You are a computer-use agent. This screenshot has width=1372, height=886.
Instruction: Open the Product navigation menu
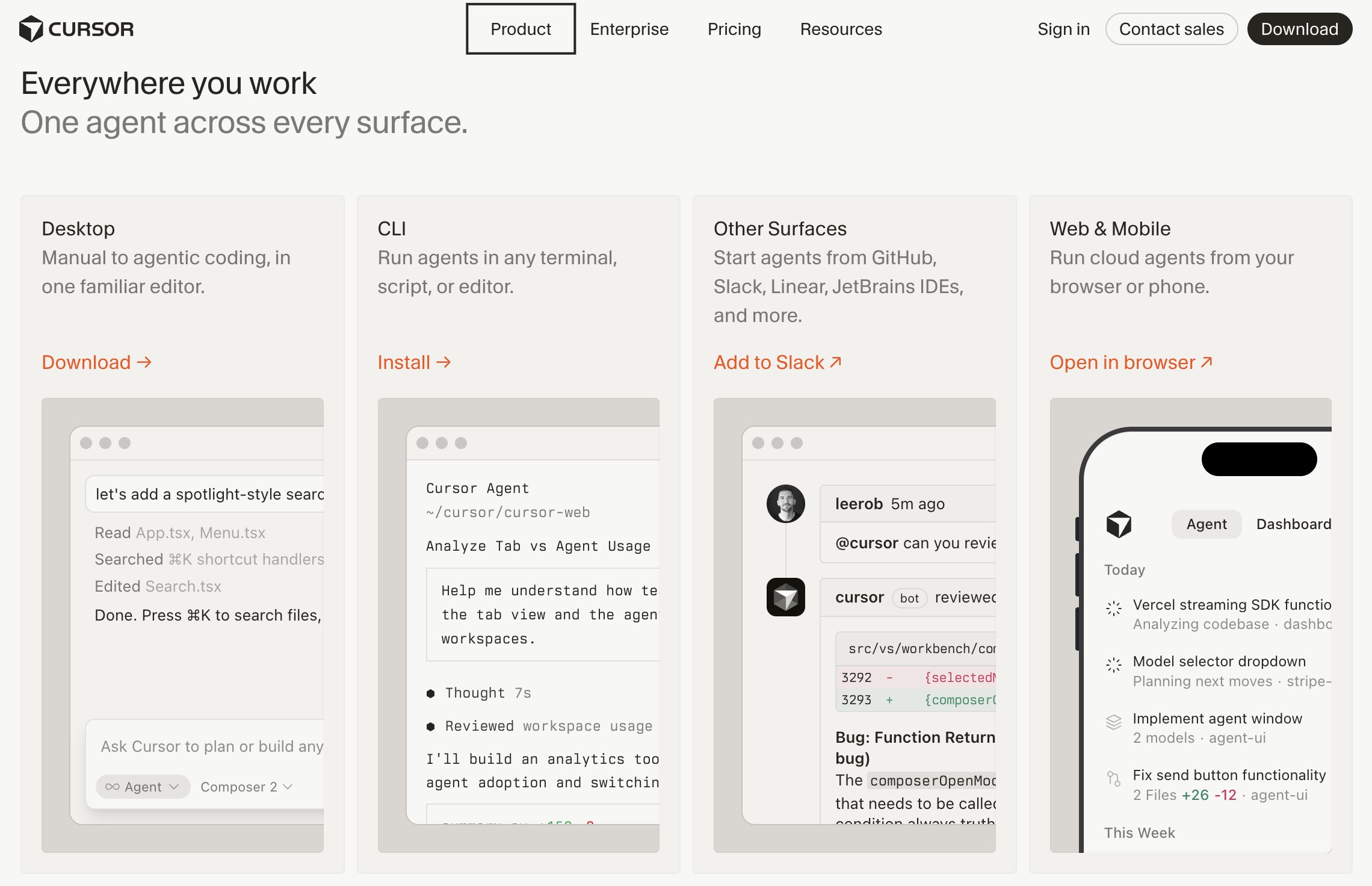521,29
